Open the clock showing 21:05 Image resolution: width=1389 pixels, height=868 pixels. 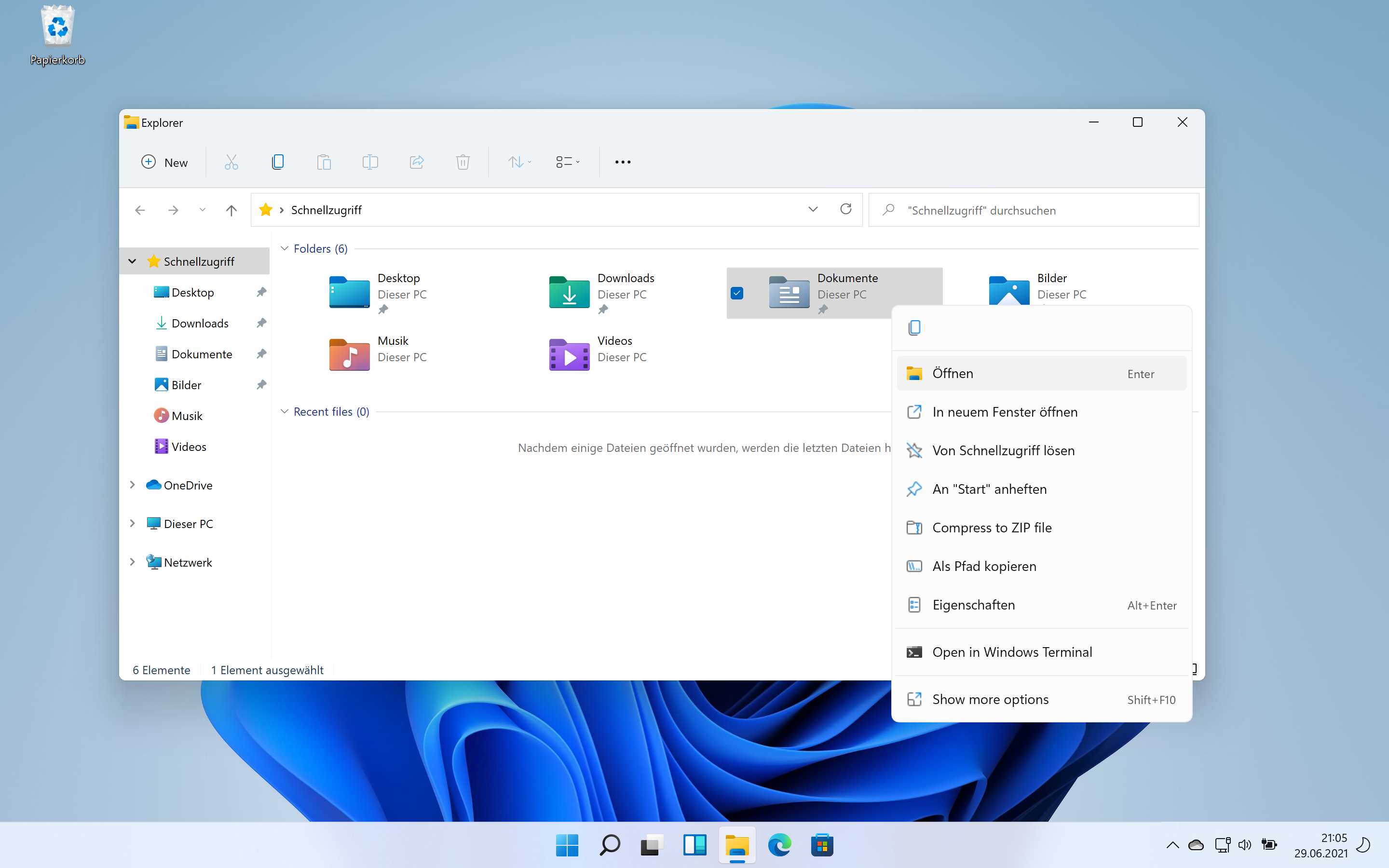(x=1321, y=846)
